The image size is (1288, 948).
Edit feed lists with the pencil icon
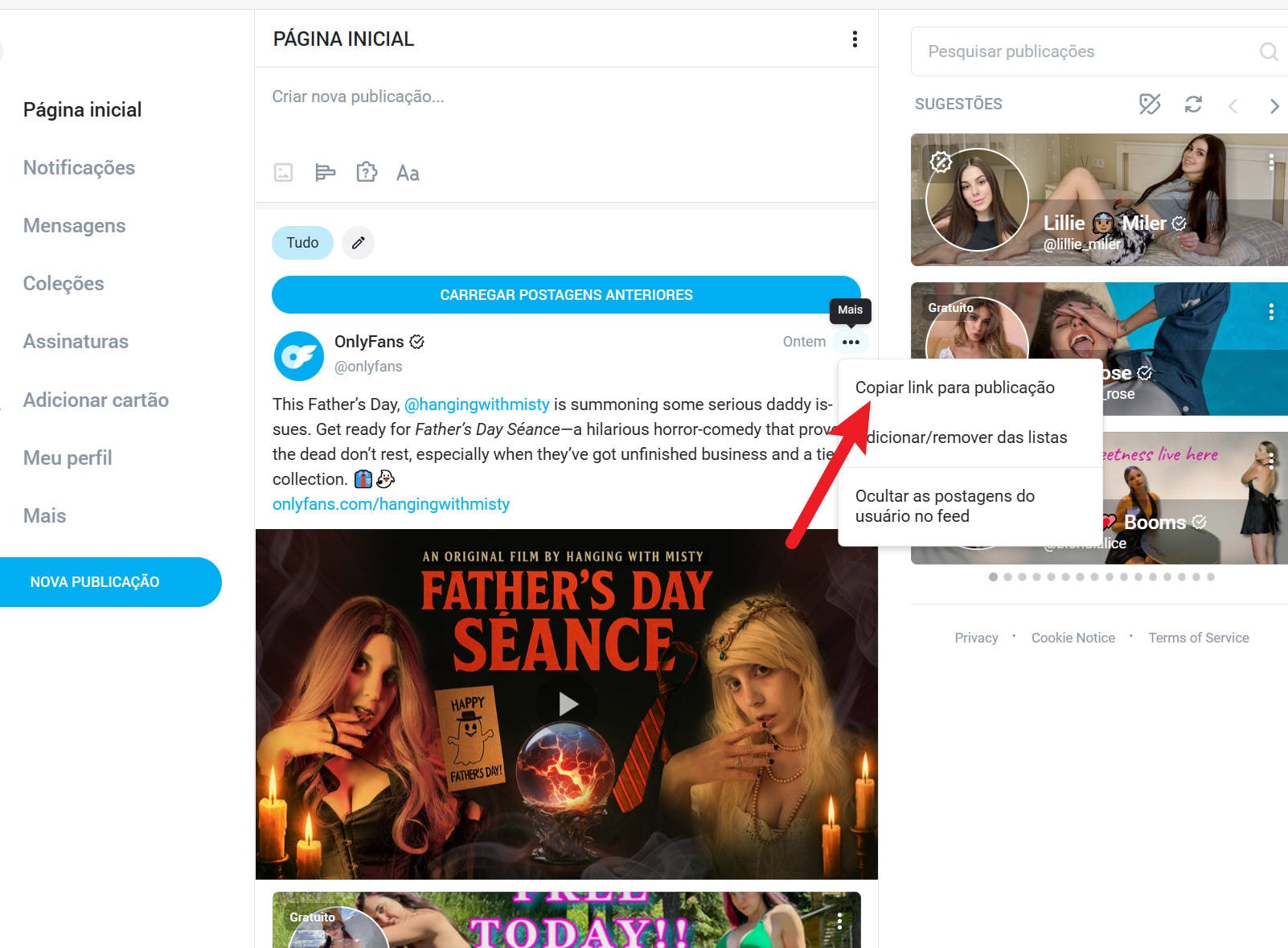(x=359, y=243)
